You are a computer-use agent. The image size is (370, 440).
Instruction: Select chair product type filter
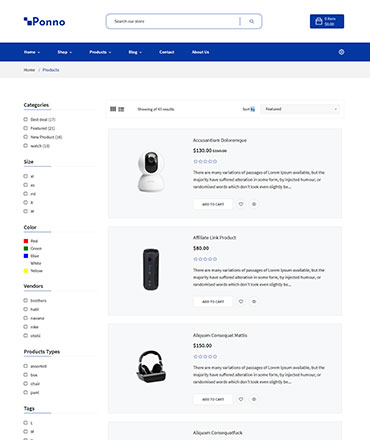tap(32, 383)
